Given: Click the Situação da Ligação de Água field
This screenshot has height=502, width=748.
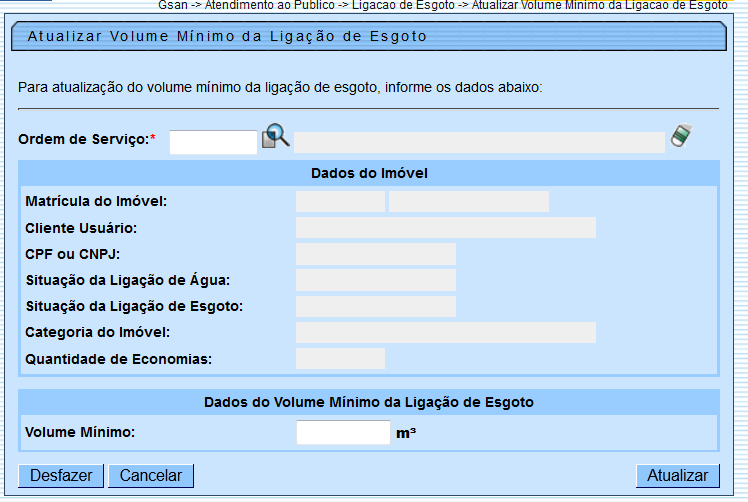Looking at the screenshot, I should [376, 280].
